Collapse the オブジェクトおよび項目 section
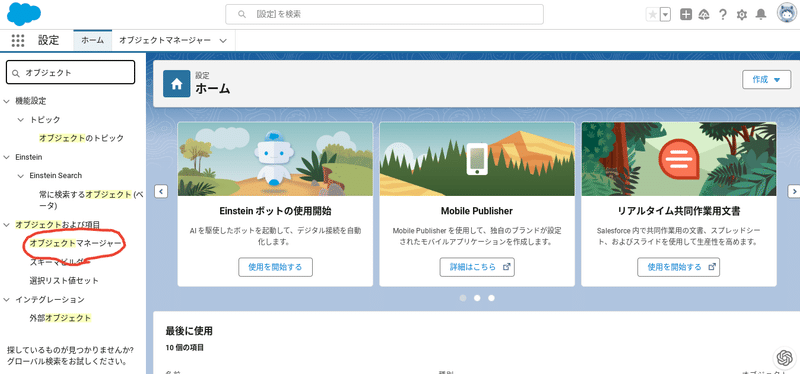This screenshot has height=374, width=800. [x=7, y=225]
